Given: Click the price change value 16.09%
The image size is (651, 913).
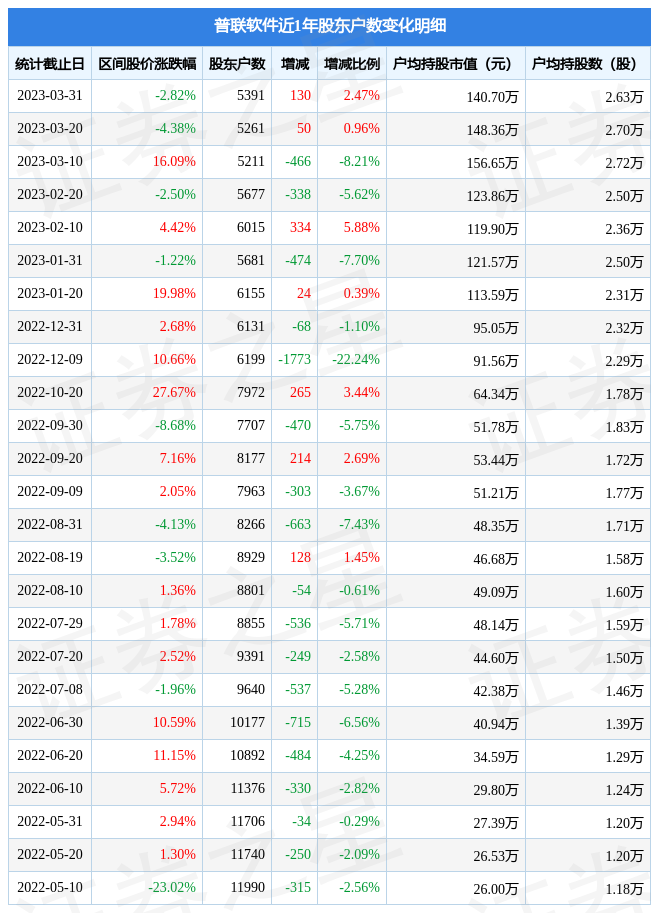Looking at the screenshot, I should click(x=174, y=161).
